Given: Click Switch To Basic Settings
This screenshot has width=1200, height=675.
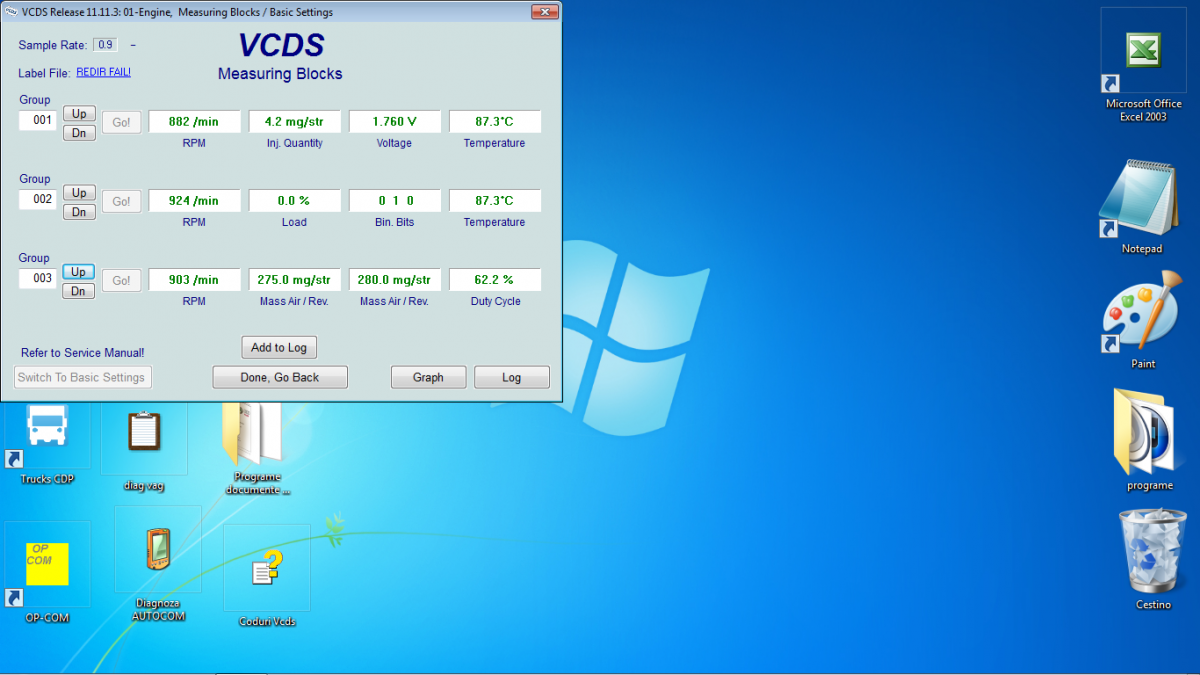Looking at the screenshot, I should click(x=83, y=377).
